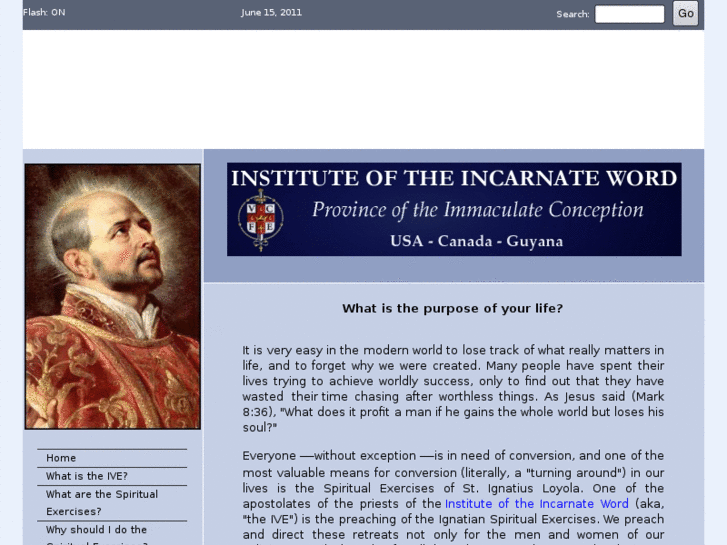Click 'Province of the Immaculate Conception' text

pos(478,210)
